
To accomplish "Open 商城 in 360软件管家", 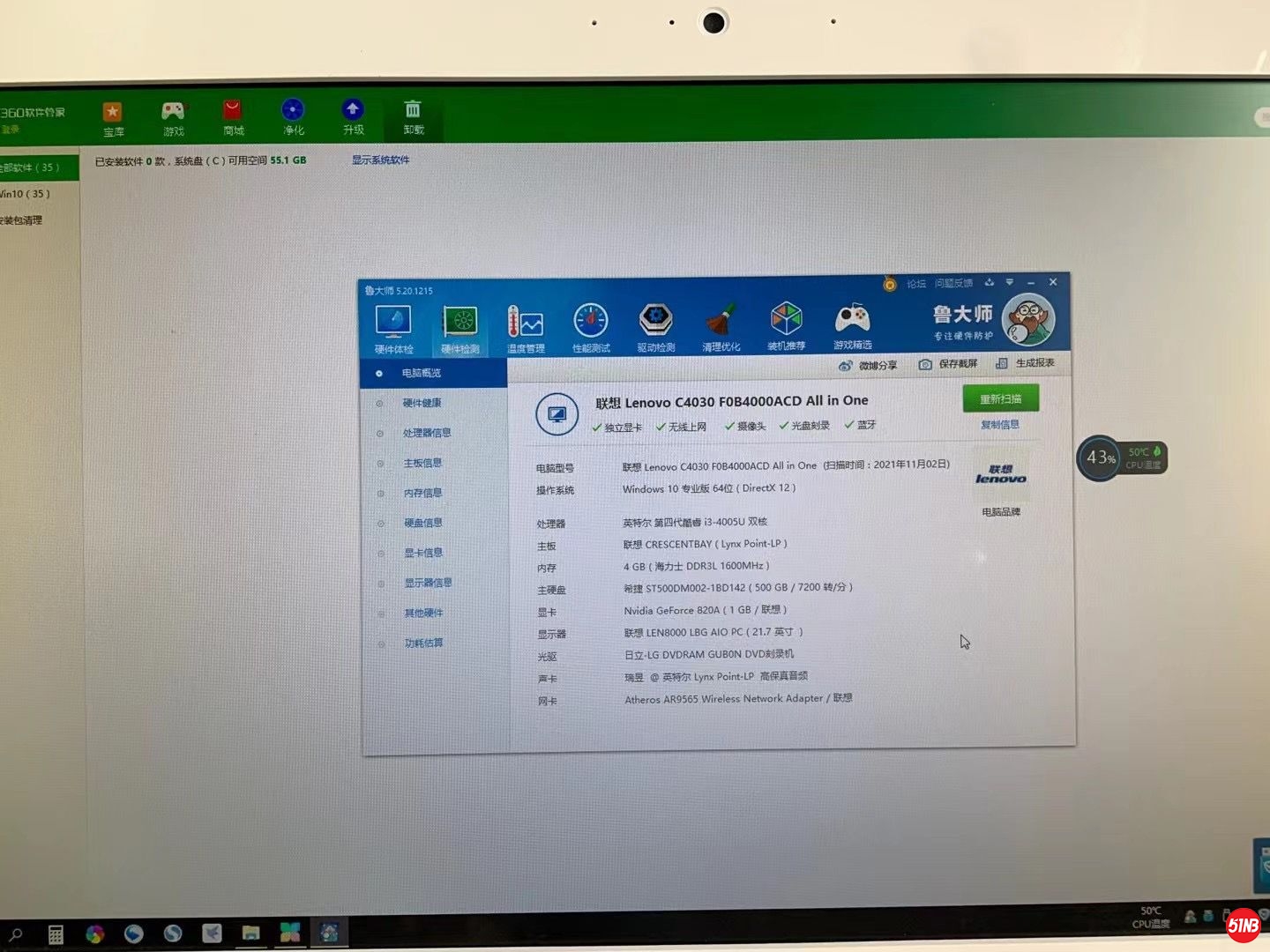I will tap(233, 118).
